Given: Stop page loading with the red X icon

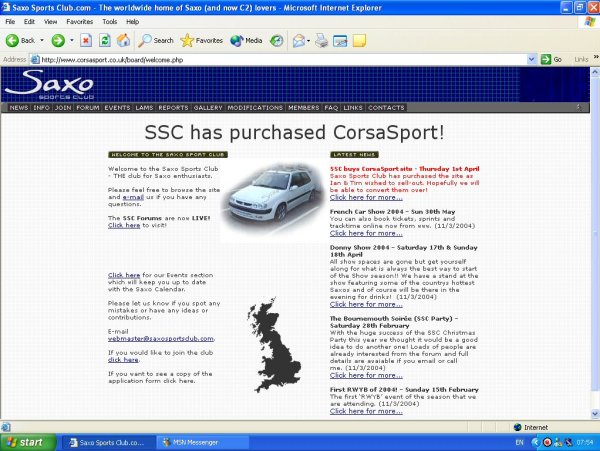Looking at the screenshot, I should point(86,40).
